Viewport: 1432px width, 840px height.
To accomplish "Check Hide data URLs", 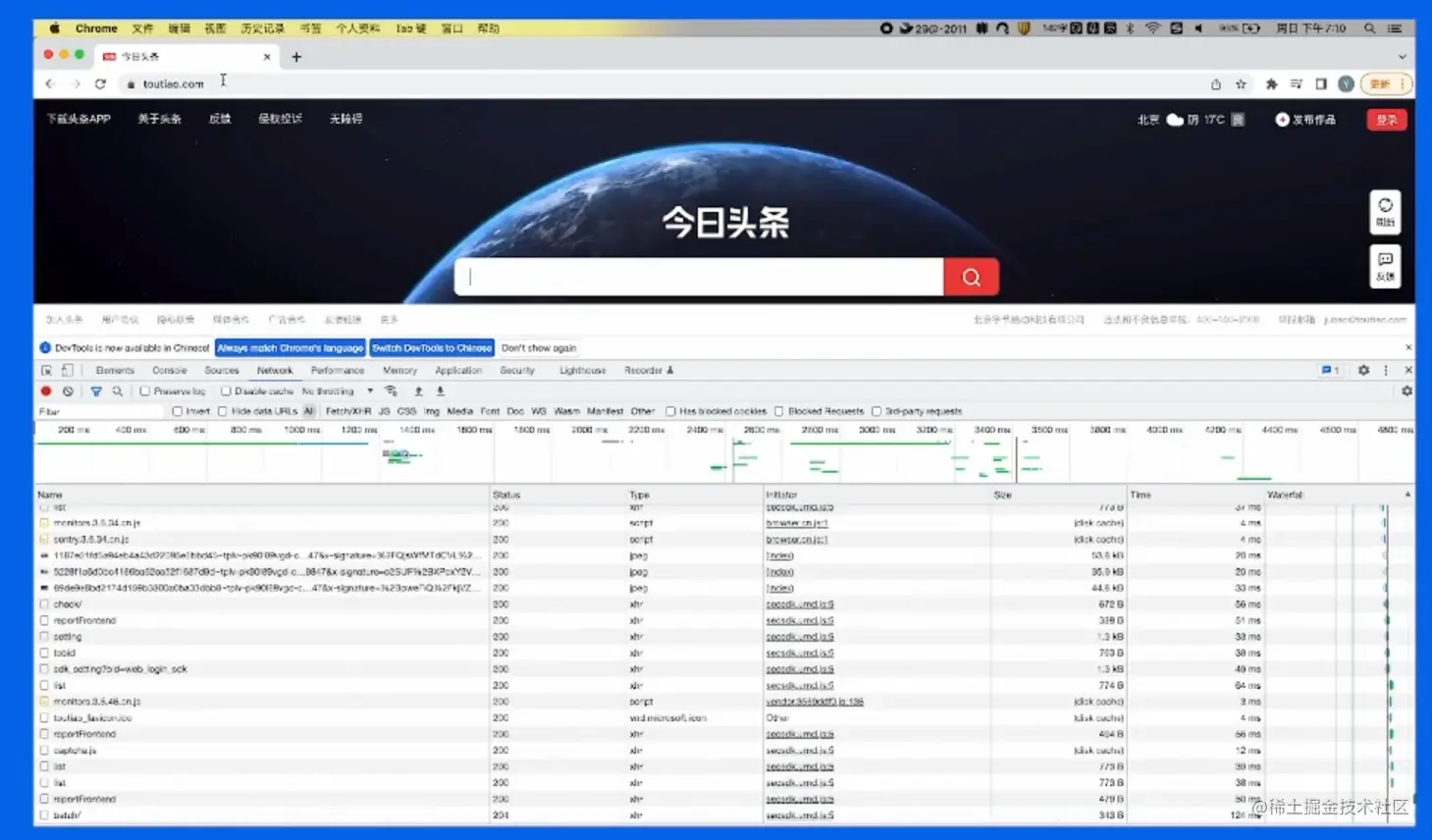I will 223,412.
